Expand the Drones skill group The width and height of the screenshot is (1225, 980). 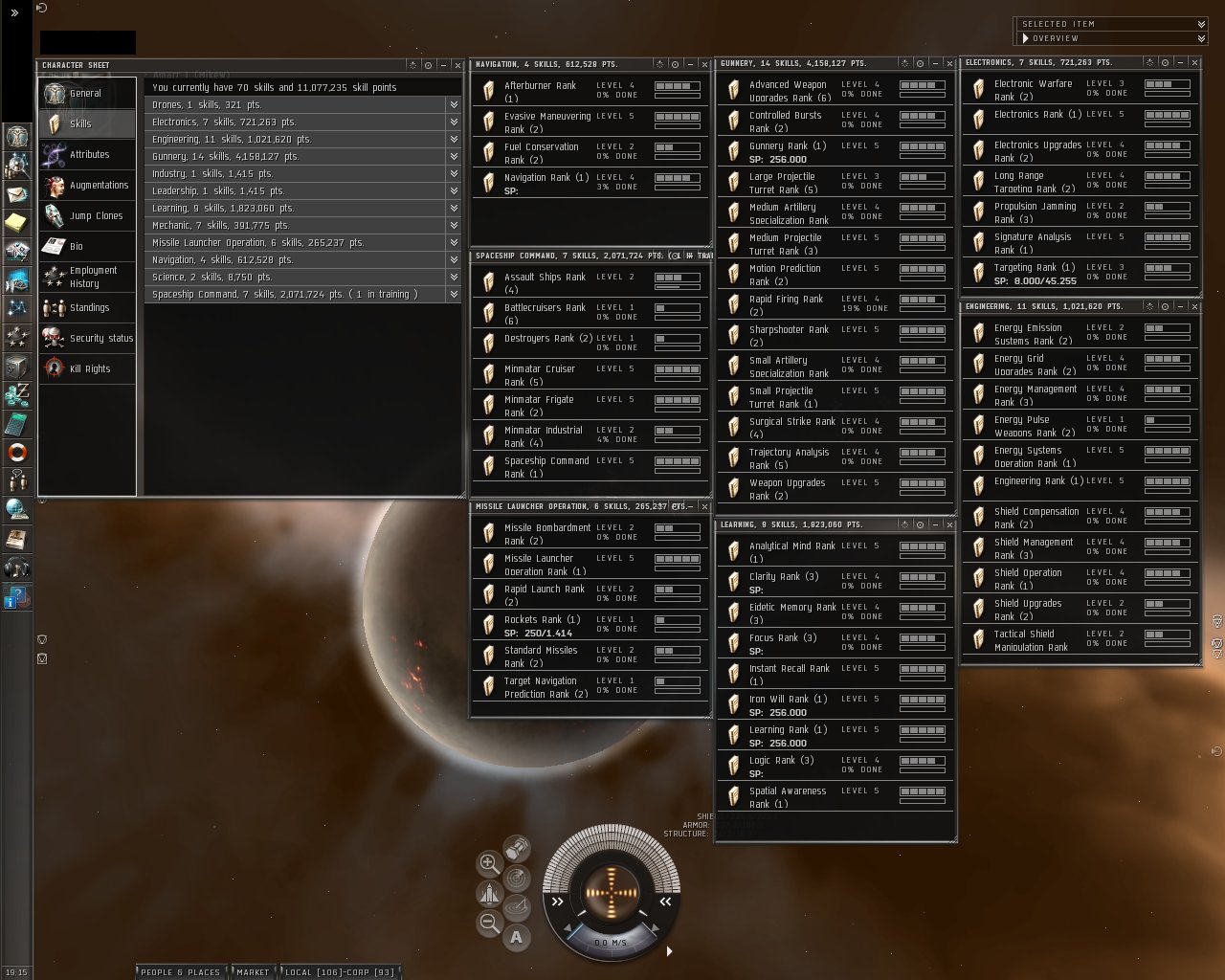[454, 104]
